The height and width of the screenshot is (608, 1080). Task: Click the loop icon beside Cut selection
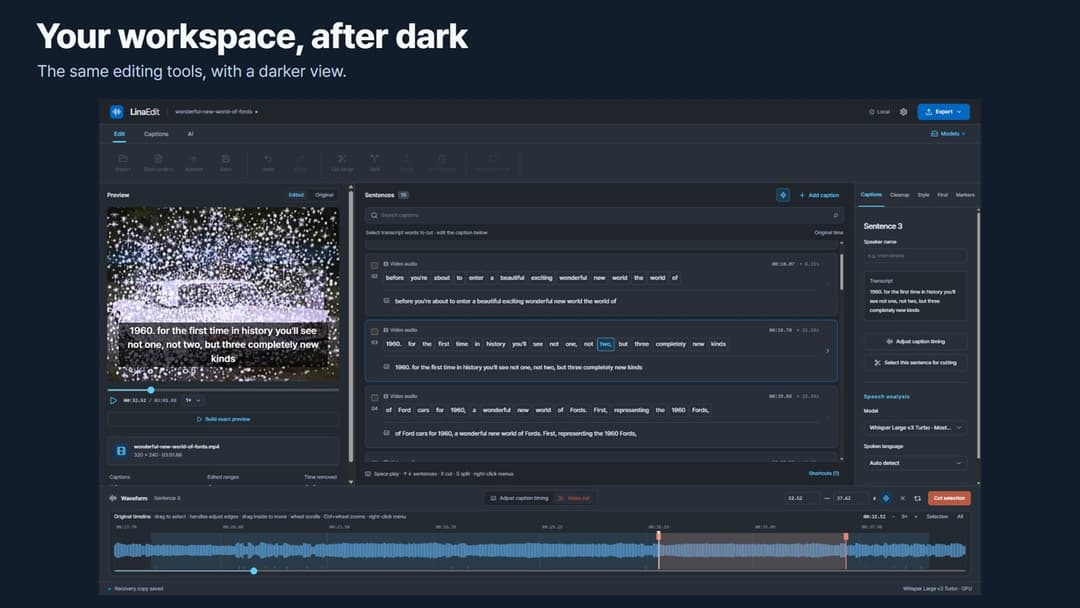tap(917, 498)
